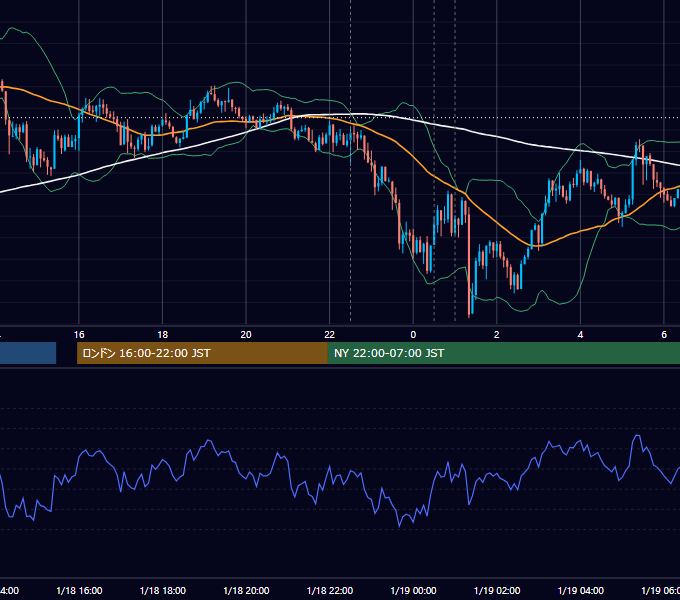
Task: Click the 4 hour label on the chart axis
Action: click(580, 334)
